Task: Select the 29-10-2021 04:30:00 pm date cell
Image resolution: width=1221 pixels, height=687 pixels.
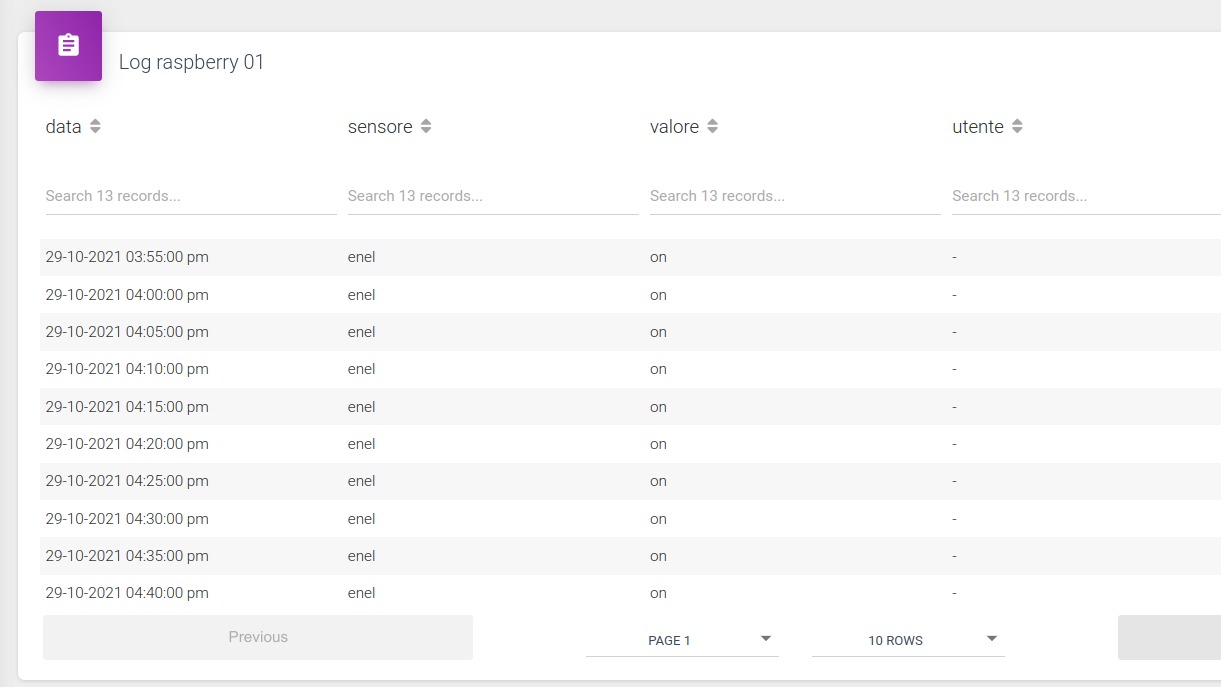Action: [x=127, y=519]
